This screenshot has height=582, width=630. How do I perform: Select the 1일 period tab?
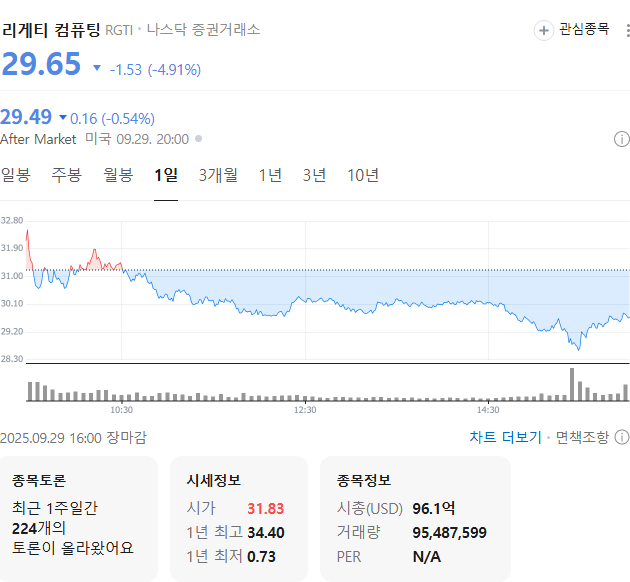[x=166, y=175]
